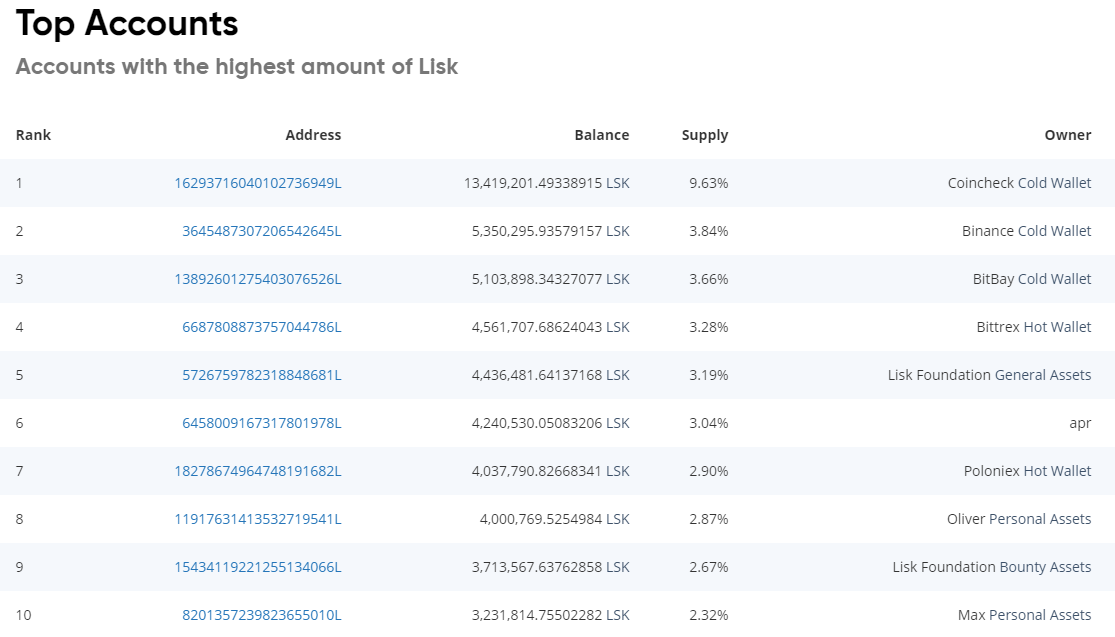Open address 15434119221255134066L

(257, 567)
